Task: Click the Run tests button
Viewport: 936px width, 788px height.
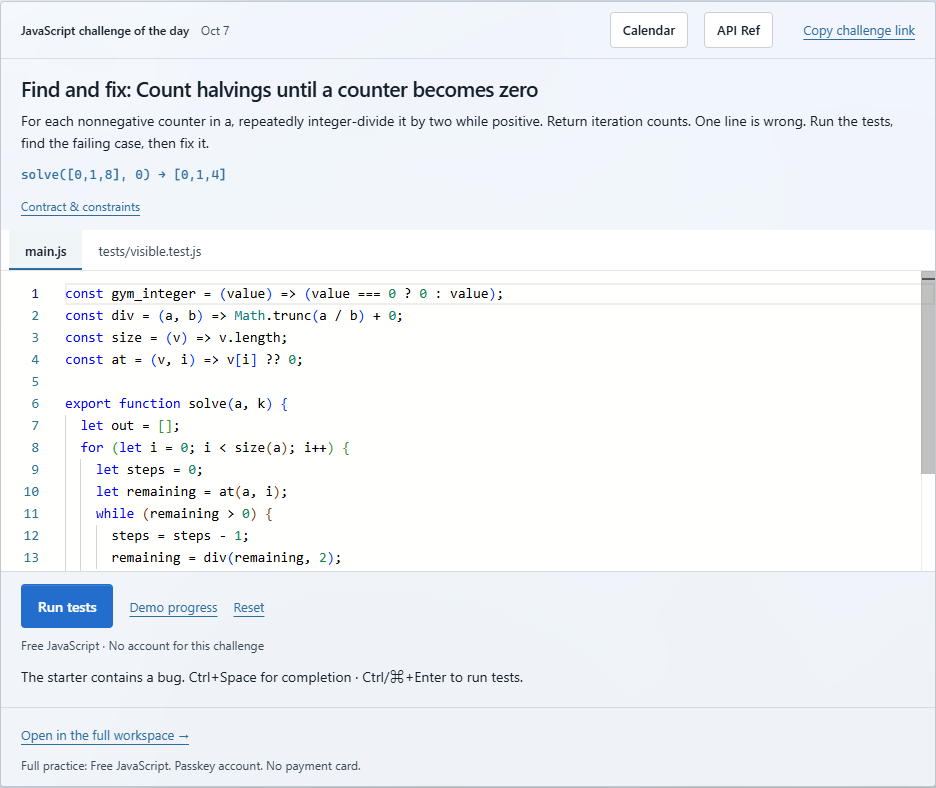Action: click(67, 606)
